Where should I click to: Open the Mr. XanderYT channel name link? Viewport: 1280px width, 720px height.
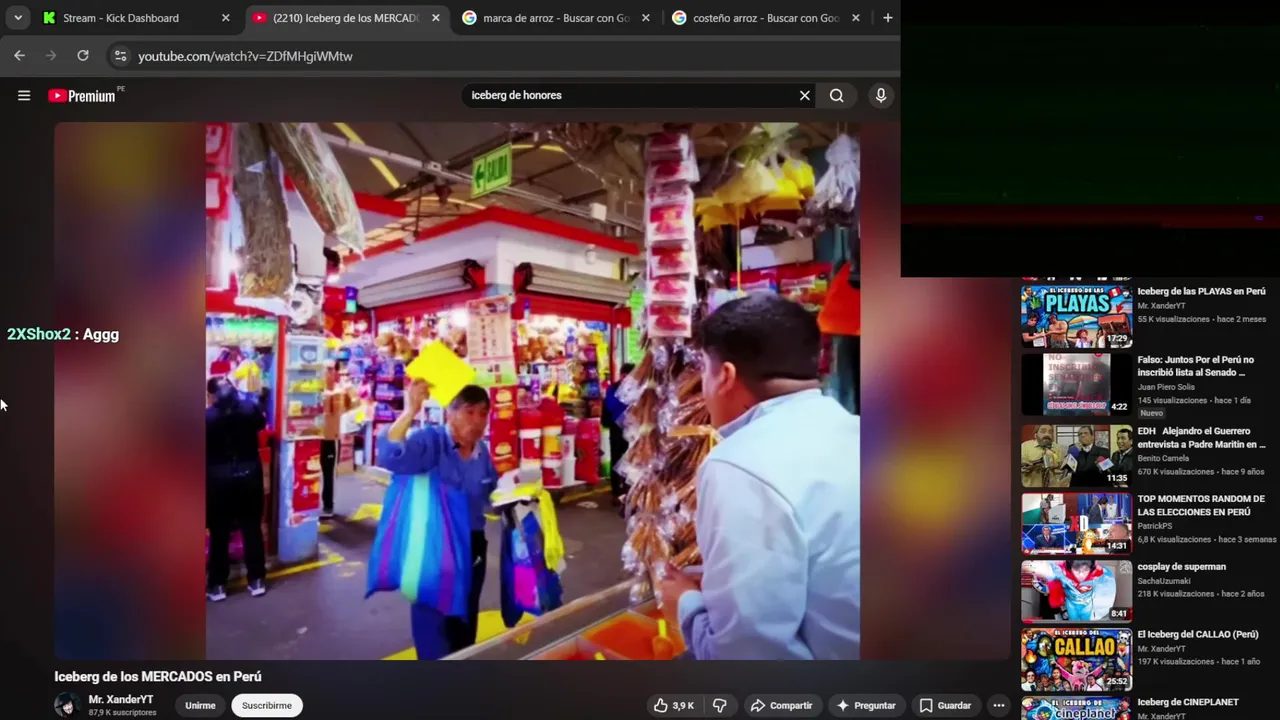(121, 700)
